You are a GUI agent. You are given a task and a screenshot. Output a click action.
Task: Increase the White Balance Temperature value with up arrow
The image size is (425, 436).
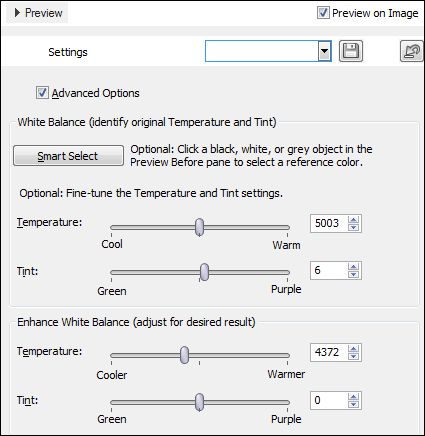[353, 220]
